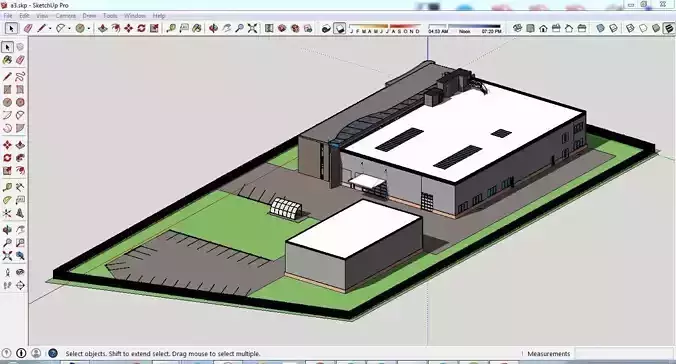Select Section Plane tool in left toolbar
The height and width of the screenshot is (364, 676).
click(20, 285)
